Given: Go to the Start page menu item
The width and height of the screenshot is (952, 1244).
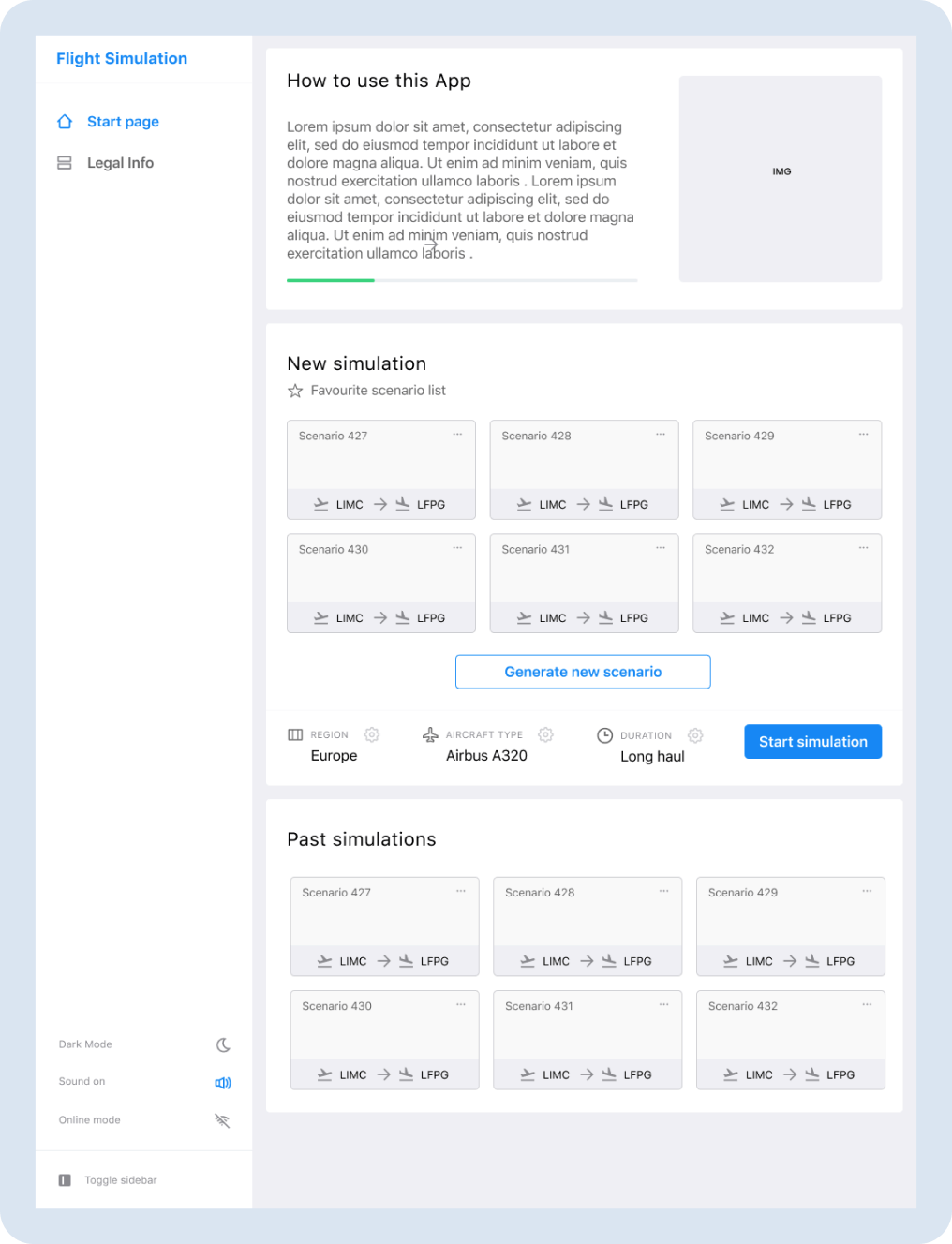Looking at the screenshot, I should [123, 122].
